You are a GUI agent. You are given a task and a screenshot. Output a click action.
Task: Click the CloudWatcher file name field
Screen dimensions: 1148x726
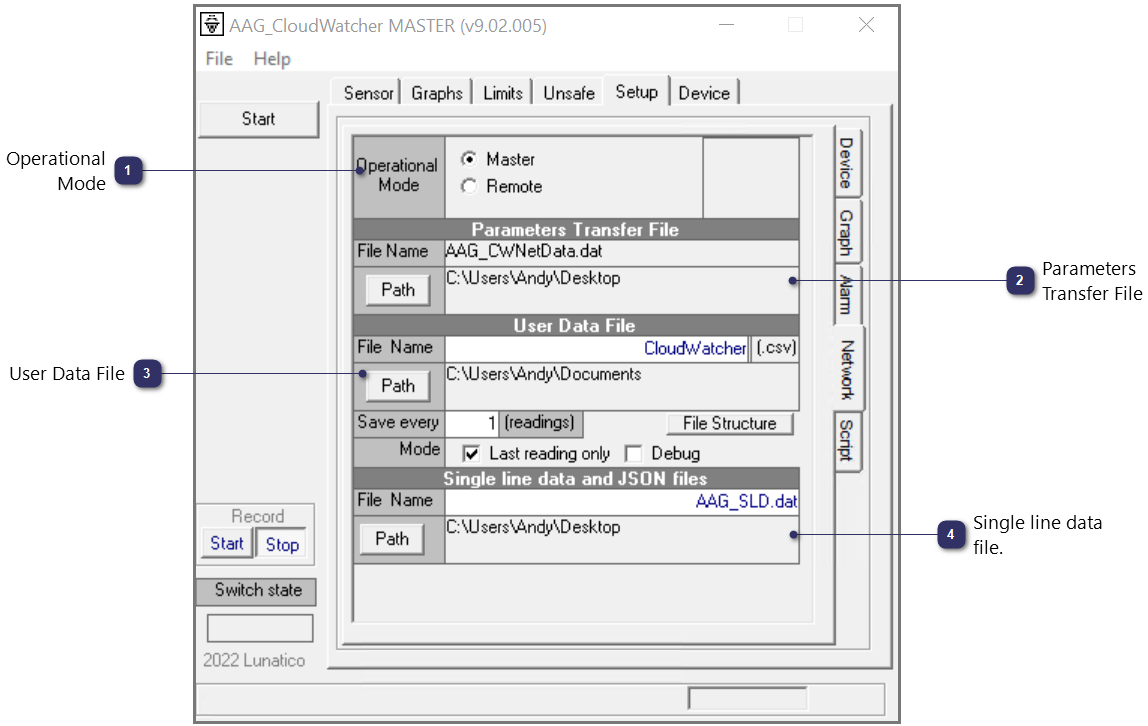click(597, 348)
